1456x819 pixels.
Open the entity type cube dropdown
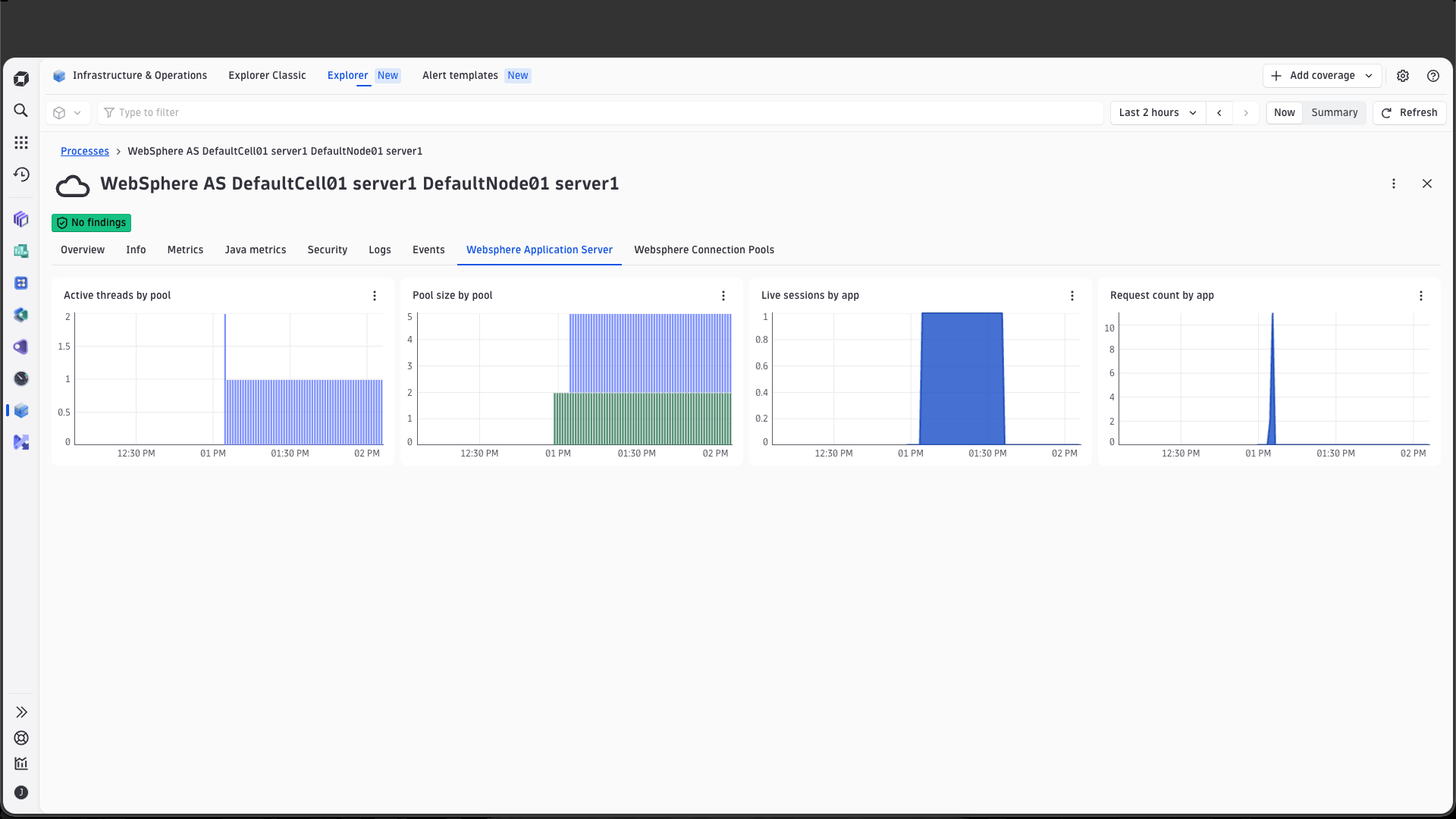(67, 113)
